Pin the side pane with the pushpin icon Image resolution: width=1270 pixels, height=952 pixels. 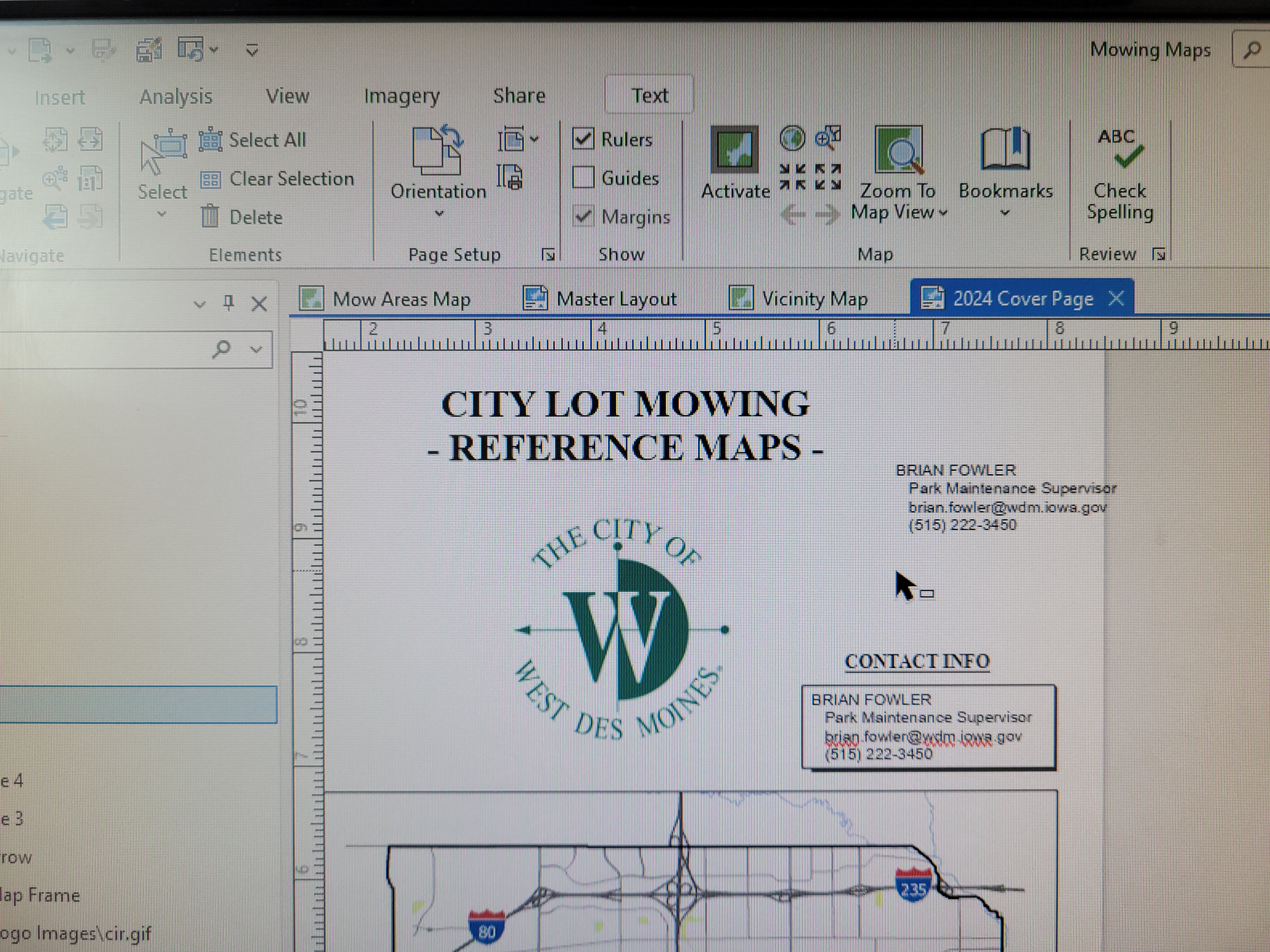pyautogui.click(x=228, y=303)
